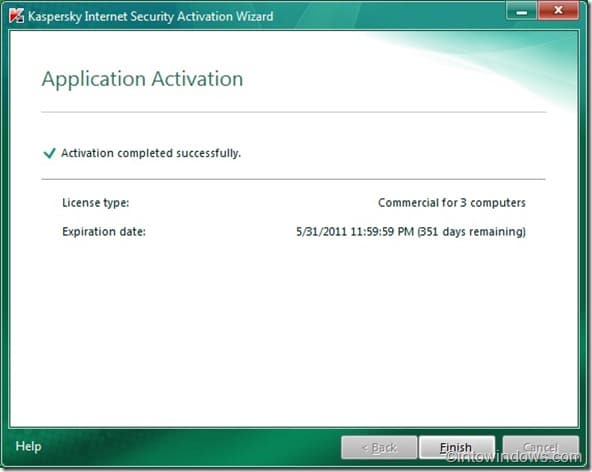Screen dimensions: 592x472
Task: Click the Kaspersky logo icon in title bar
Action: coord(16,16)
